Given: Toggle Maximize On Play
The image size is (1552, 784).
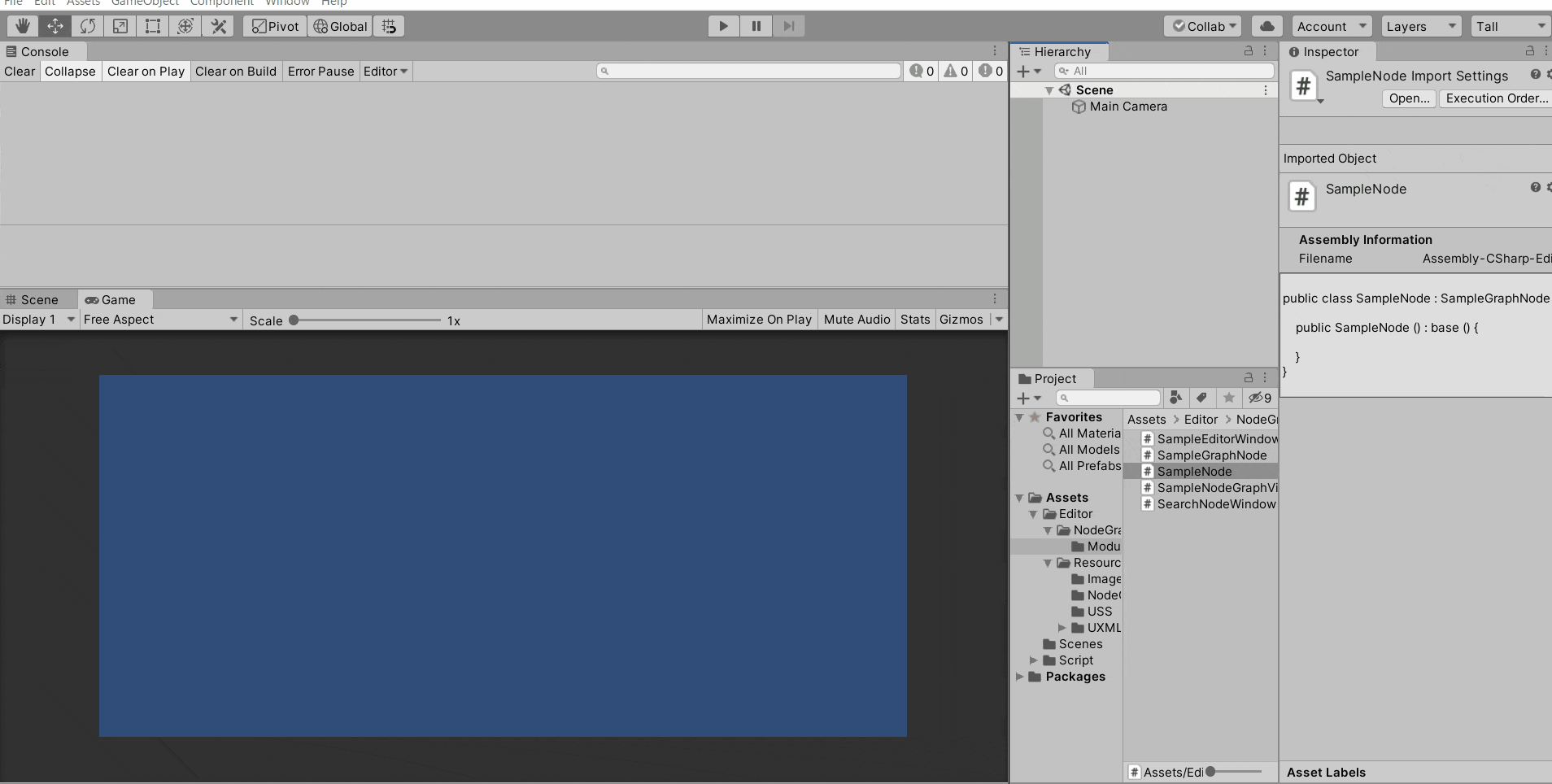Looking at the screenshot, I should (x=759, y=320).
